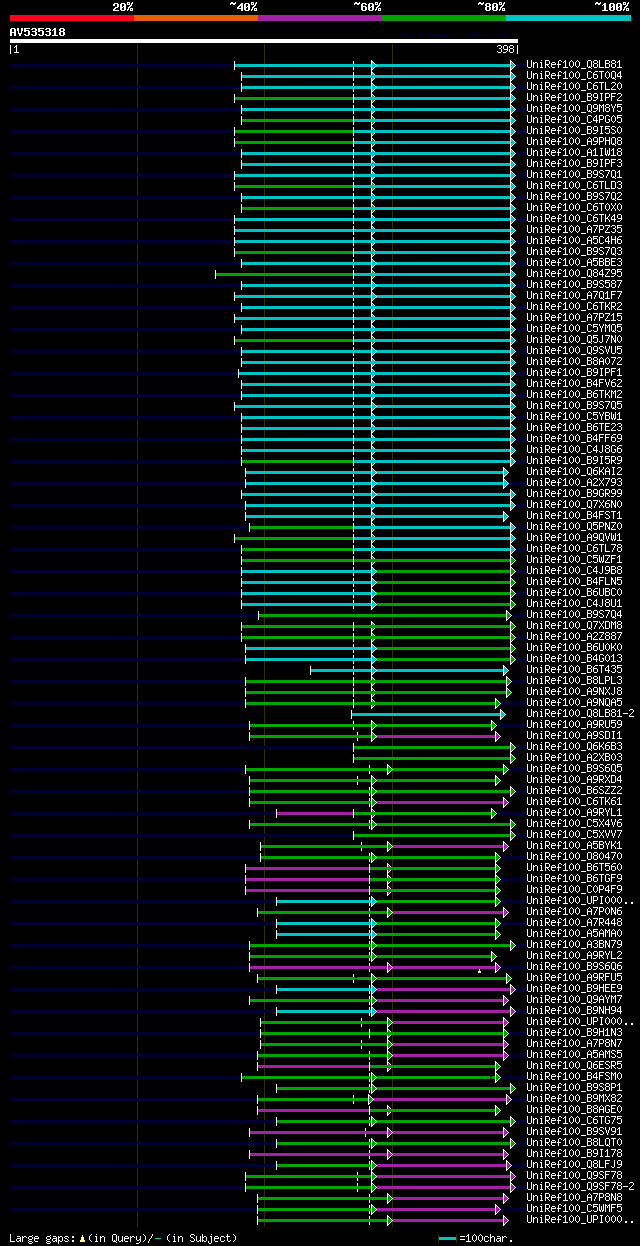Open hit UniRef100_Q8LB81
640x1246 pixels.
(x=574, y=64)
